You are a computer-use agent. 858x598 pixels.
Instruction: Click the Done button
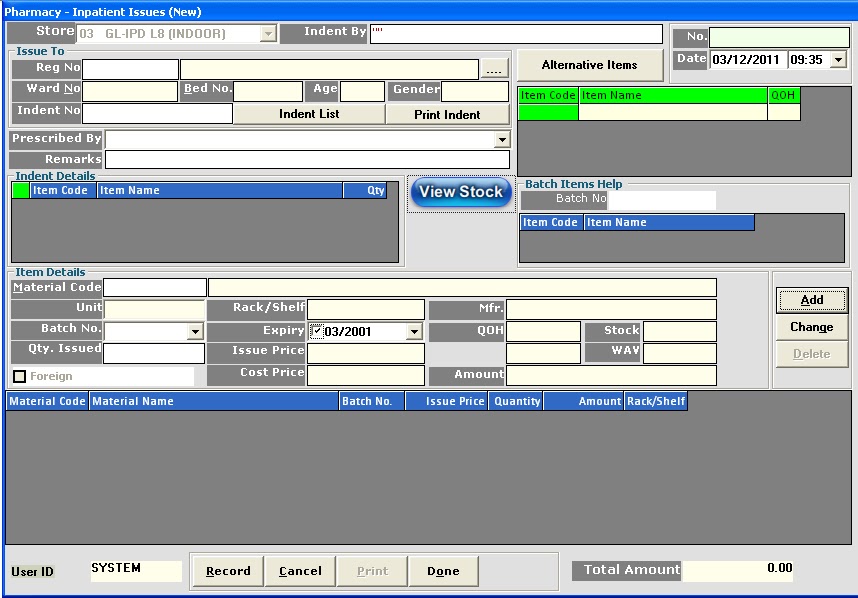tap(443, 572)
